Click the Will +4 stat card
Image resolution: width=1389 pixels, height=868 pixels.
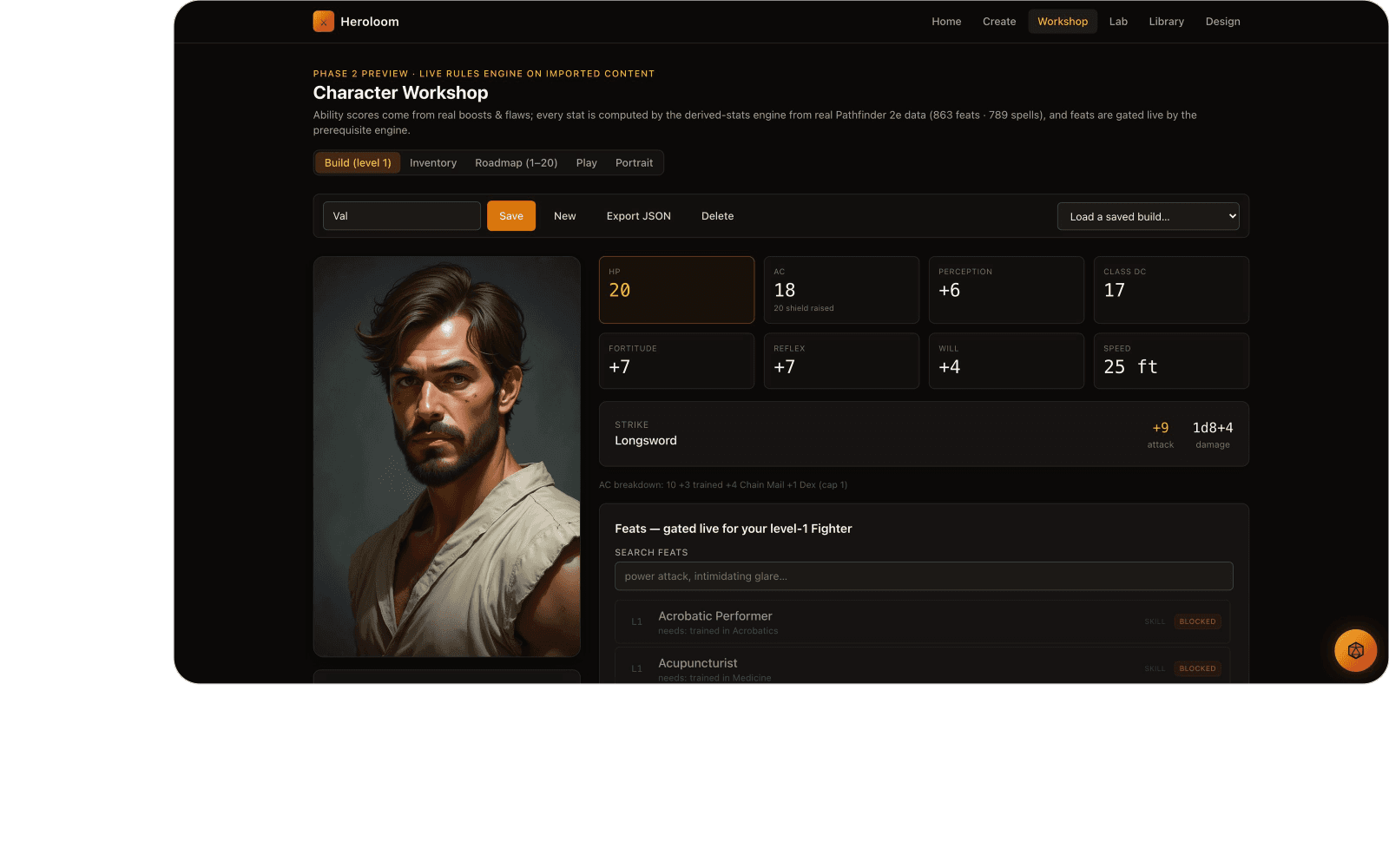pos(1006,361)
